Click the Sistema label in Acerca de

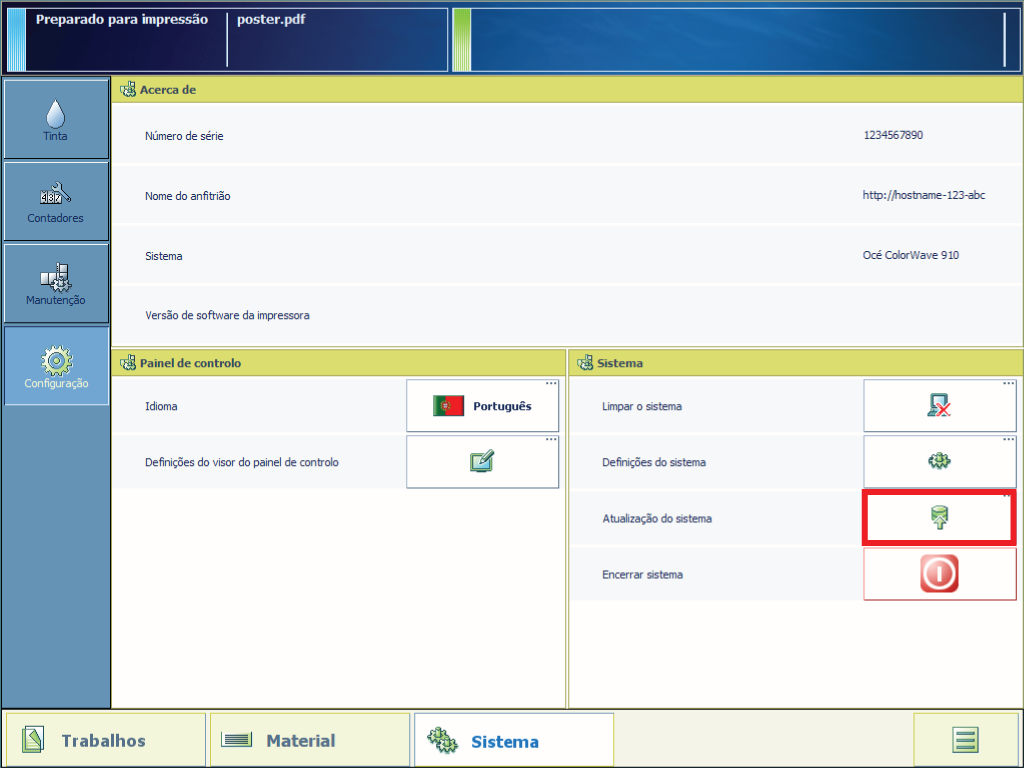point(163,256)
